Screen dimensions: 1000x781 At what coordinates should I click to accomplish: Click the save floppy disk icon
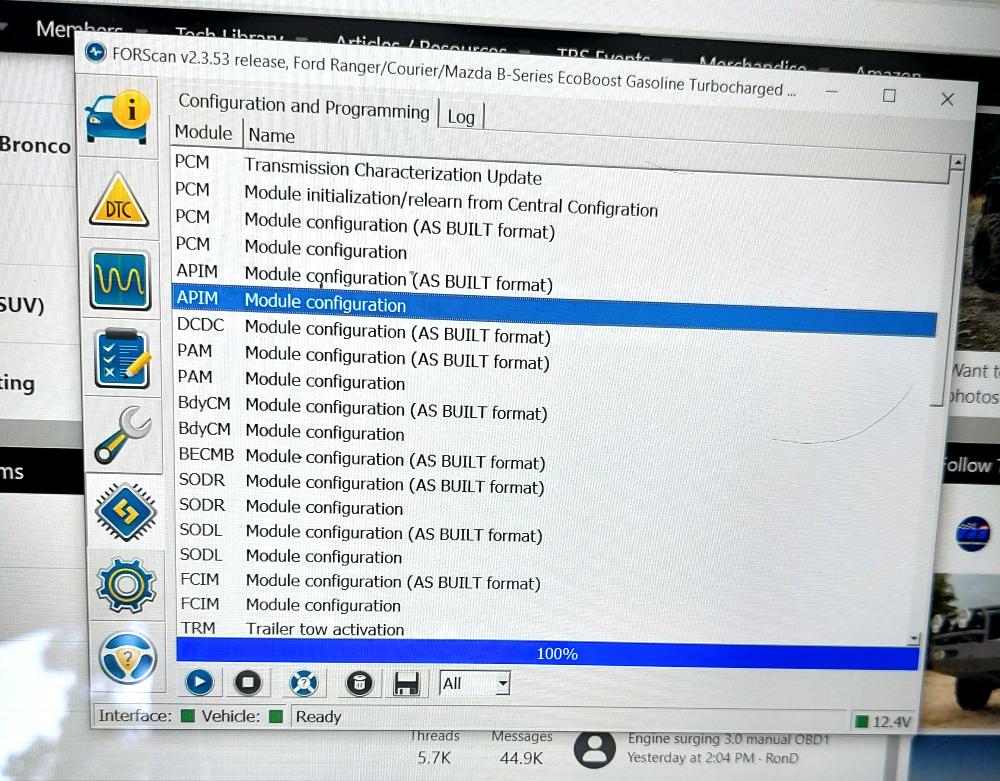coord(406,684)
